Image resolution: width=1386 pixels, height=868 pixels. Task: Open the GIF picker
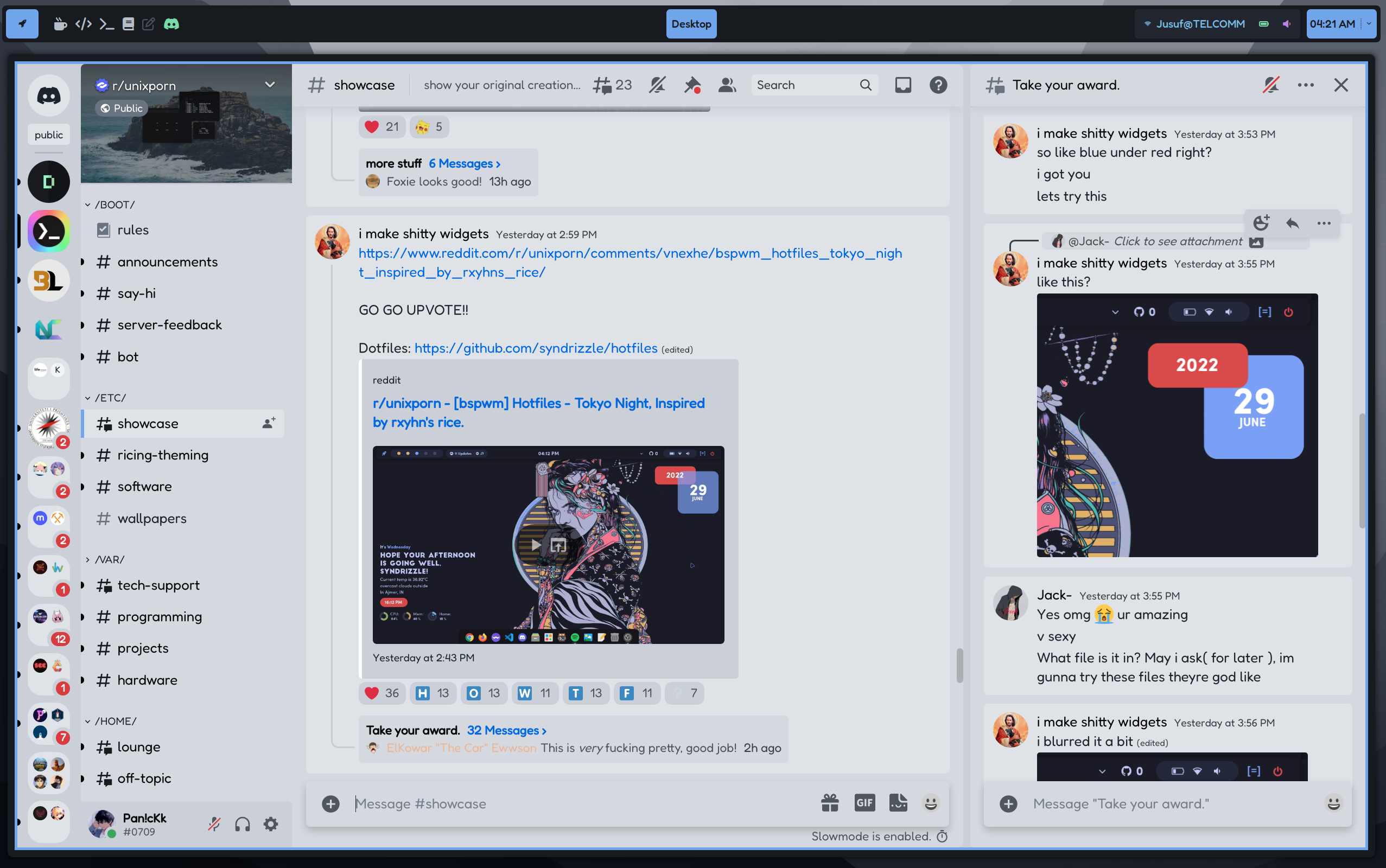tap(864, 803)
